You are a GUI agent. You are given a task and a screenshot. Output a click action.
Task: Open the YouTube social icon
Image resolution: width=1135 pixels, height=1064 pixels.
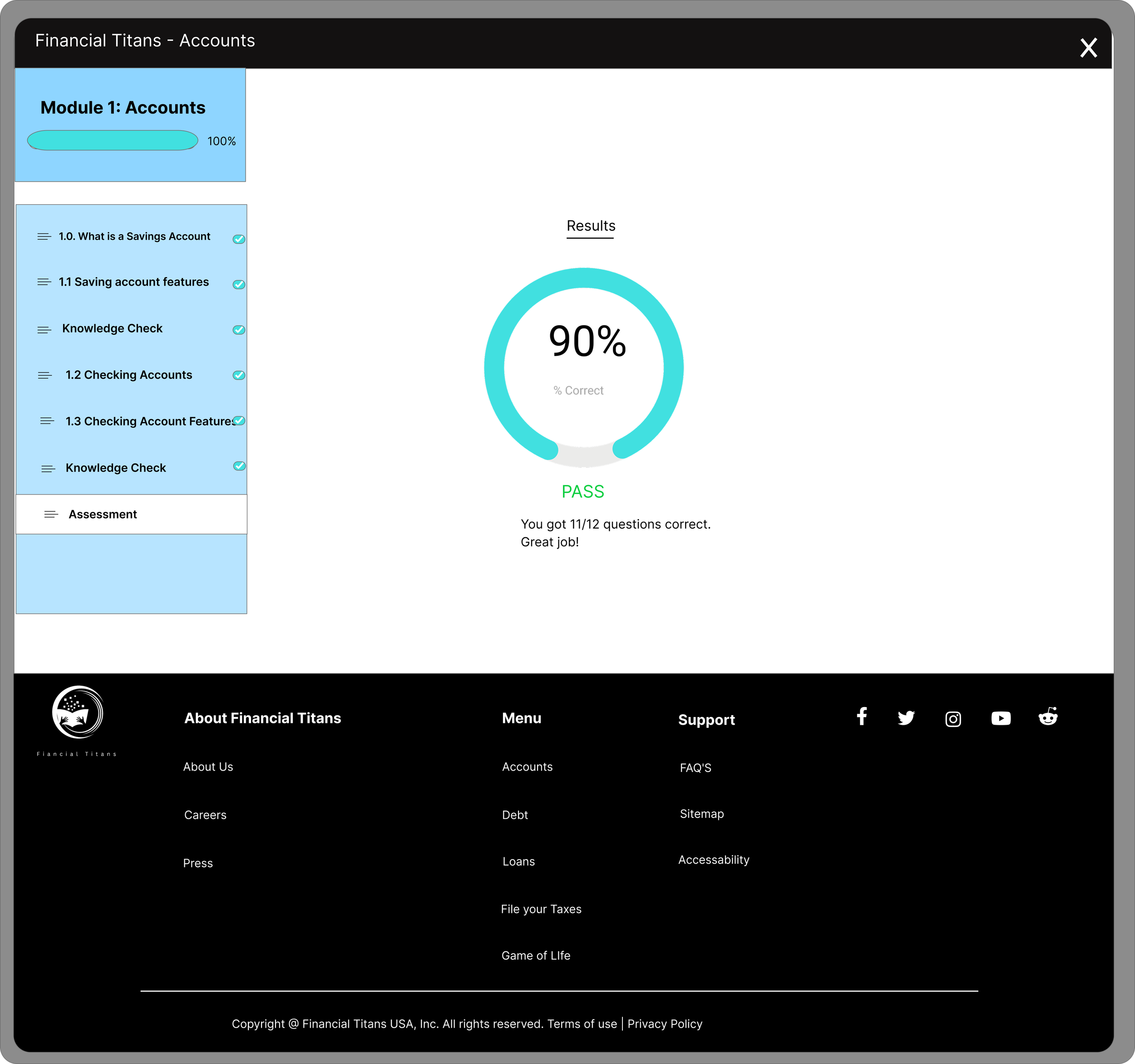[1000, 718]
